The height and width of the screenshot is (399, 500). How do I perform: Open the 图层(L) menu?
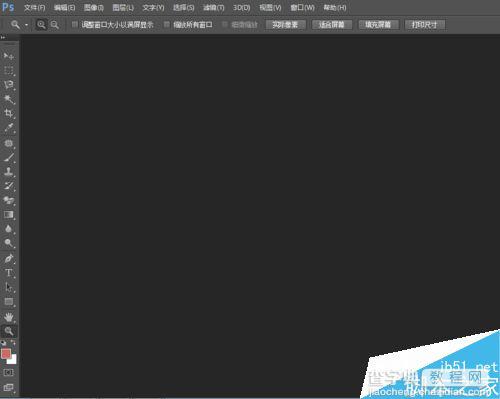coord(123,7)
